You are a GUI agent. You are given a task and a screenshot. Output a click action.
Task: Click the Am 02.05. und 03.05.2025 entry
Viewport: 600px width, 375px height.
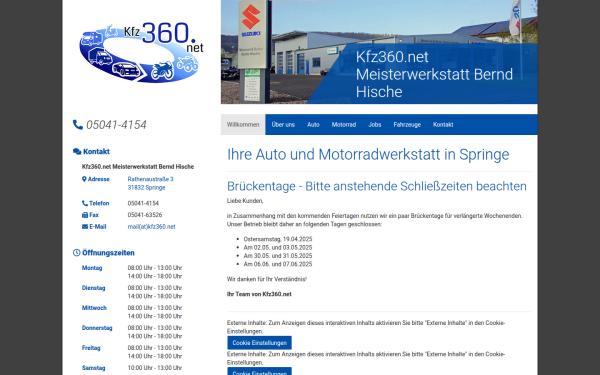click(x=278, y=248)
